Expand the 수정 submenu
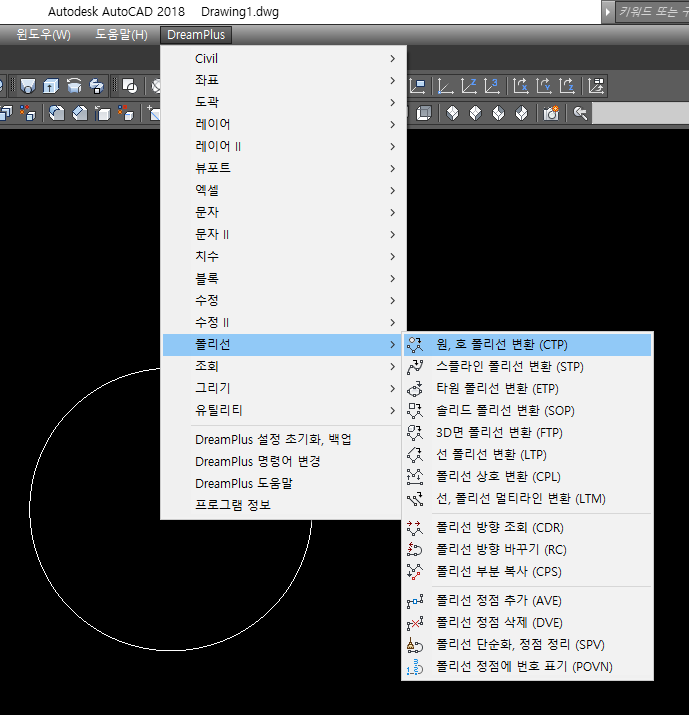The width and height of the screenshot is (689, 715). tap(283, 300)
